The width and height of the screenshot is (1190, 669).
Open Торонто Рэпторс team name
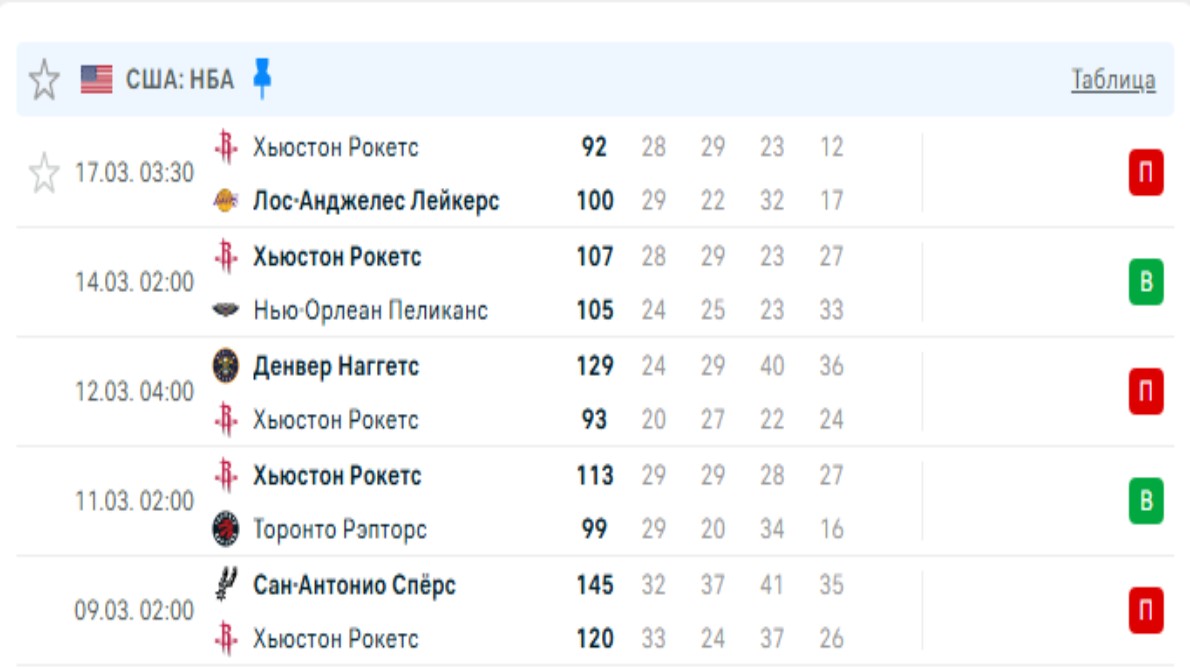click(340, 529)
